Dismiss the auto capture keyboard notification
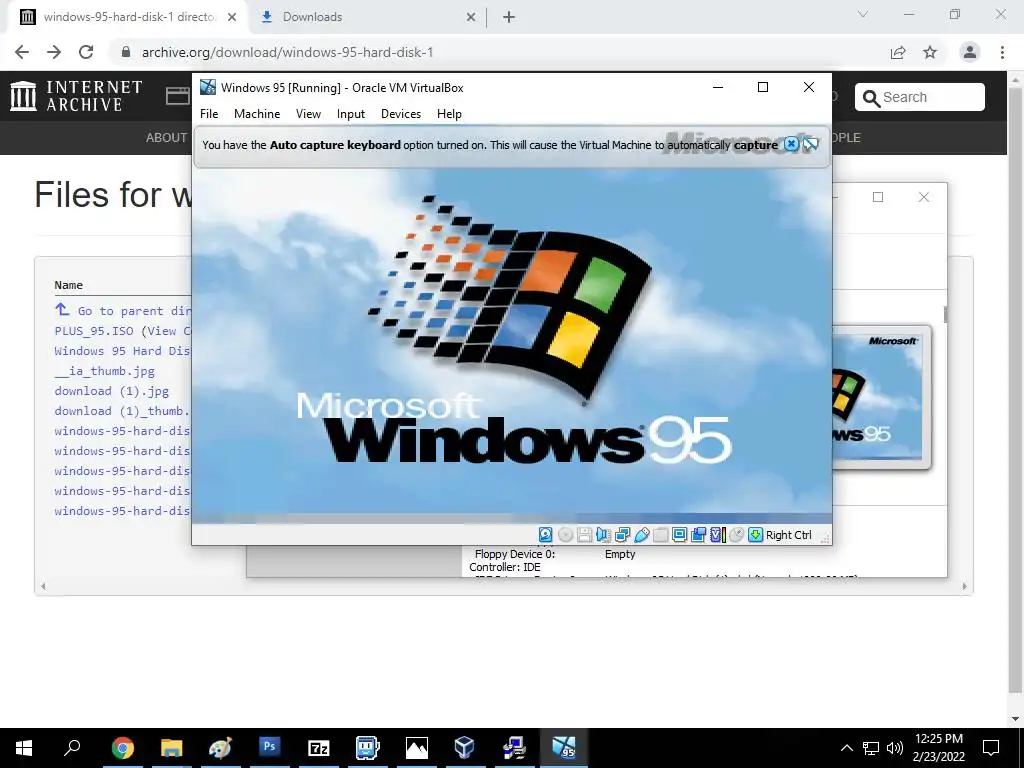The image size is (1024, 768). (791, 144)
